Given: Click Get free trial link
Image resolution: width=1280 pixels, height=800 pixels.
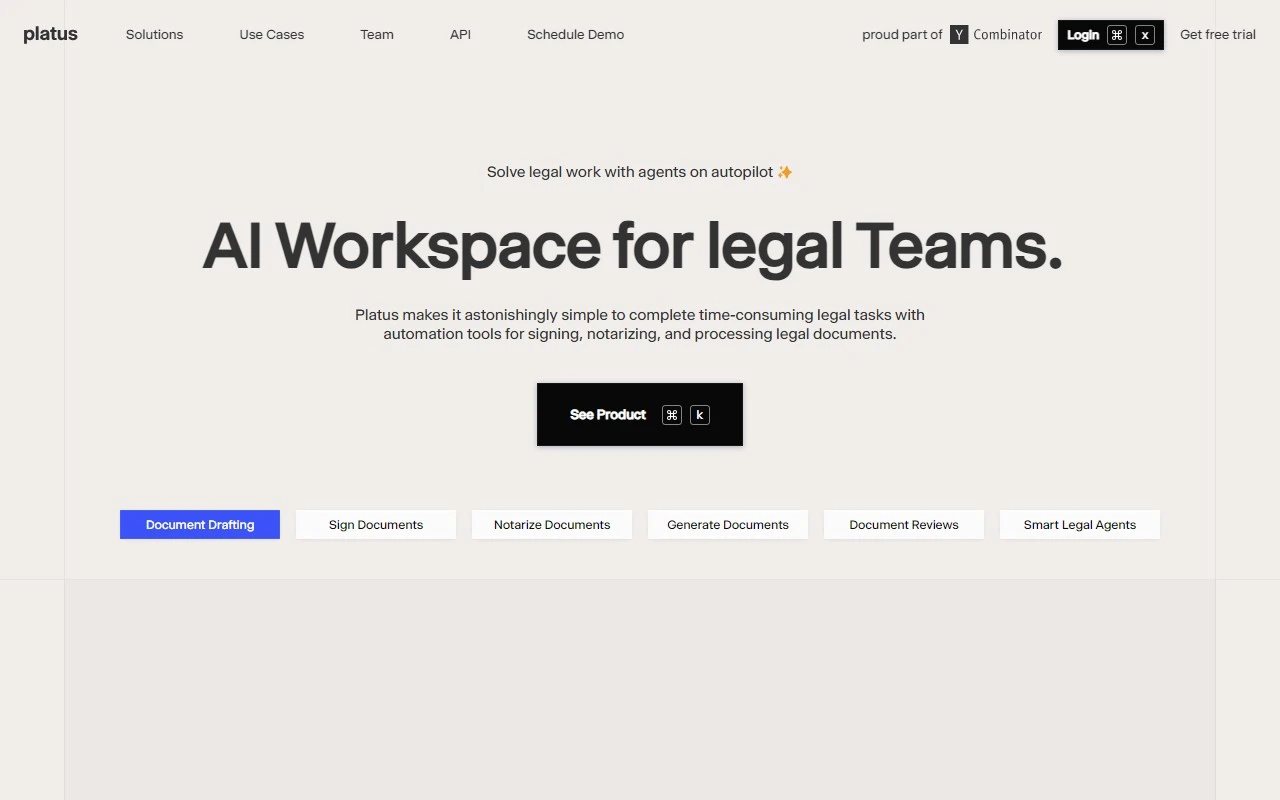Looking at the screenshot, I should point(1217,34).
